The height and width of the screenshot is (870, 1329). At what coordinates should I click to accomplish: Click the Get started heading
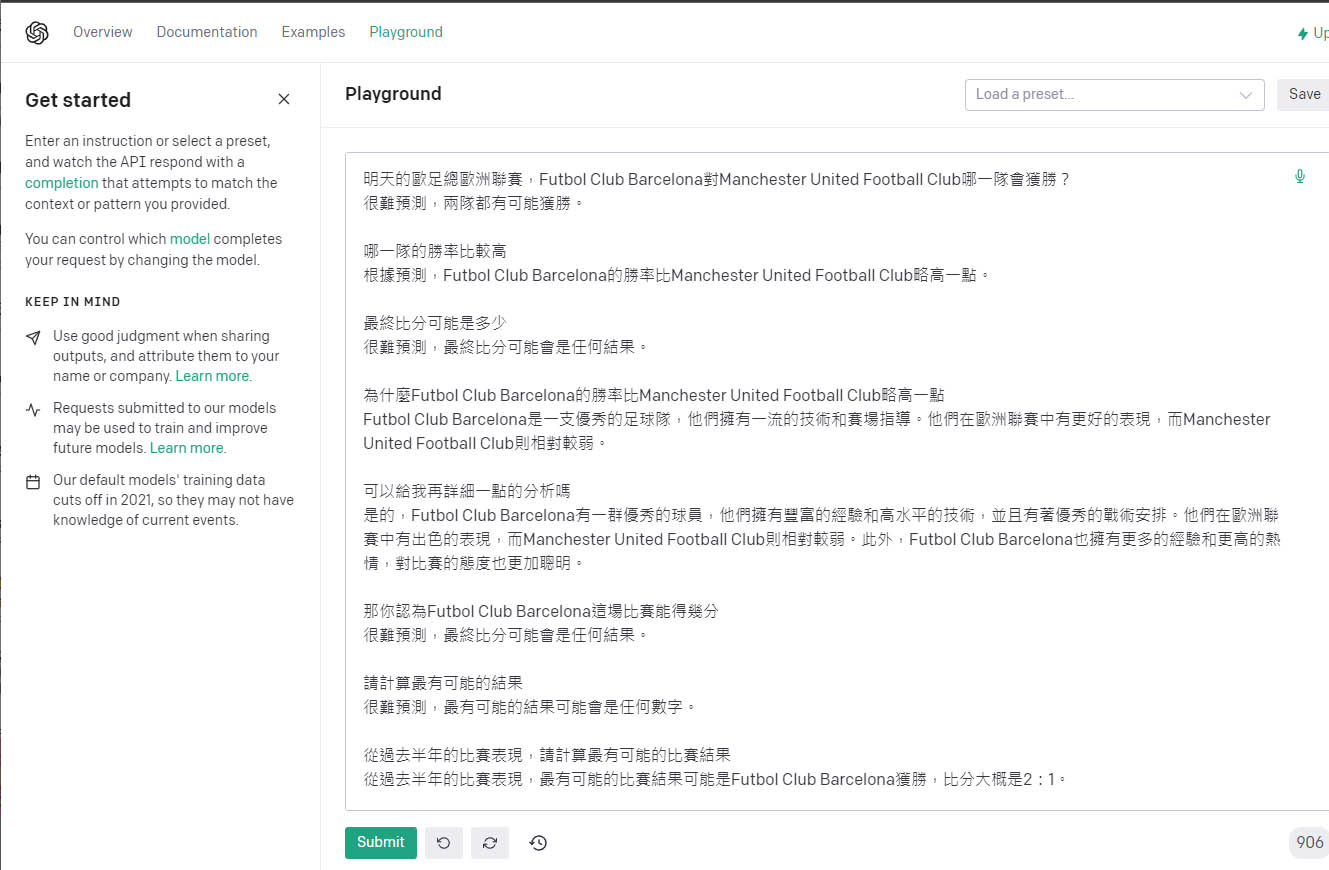(78, 100)
